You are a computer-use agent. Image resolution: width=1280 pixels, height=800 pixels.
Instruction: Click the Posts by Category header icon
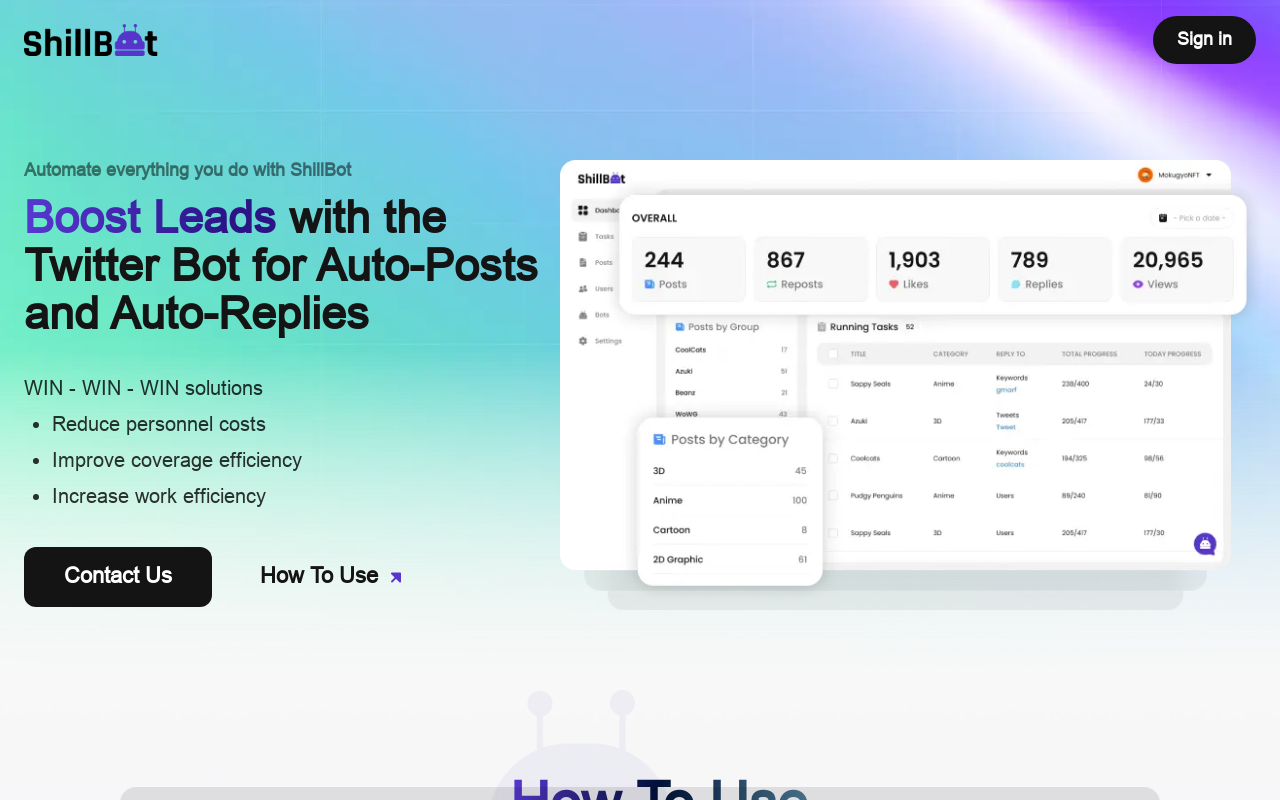tap(659, 439)
